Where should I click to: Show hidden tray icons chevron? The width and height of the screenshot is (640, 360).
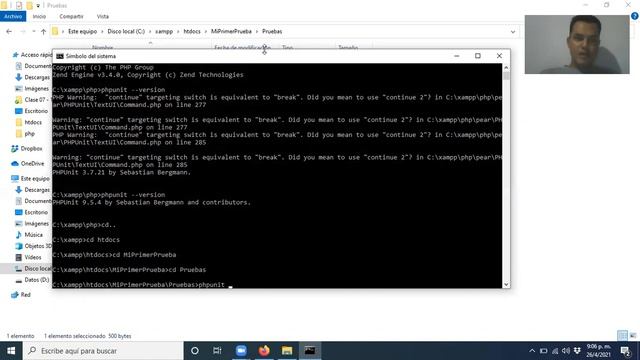click(532, 351)
